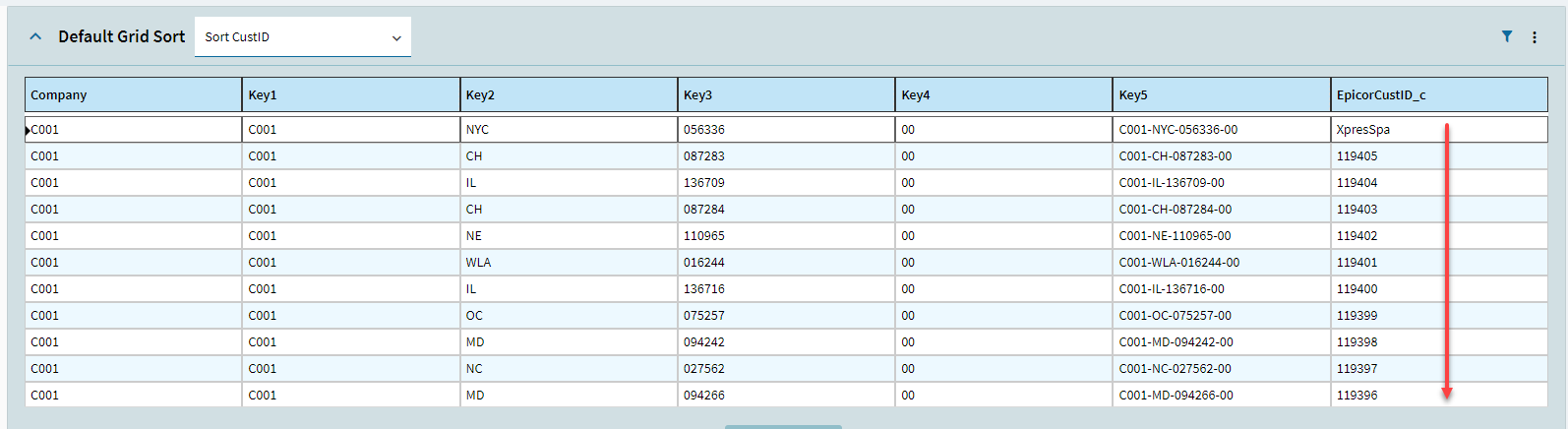1568x429 pixels.
Task: Select the 094266 Key3 cell
Action: pyautogui.click(x=786, y=396)
